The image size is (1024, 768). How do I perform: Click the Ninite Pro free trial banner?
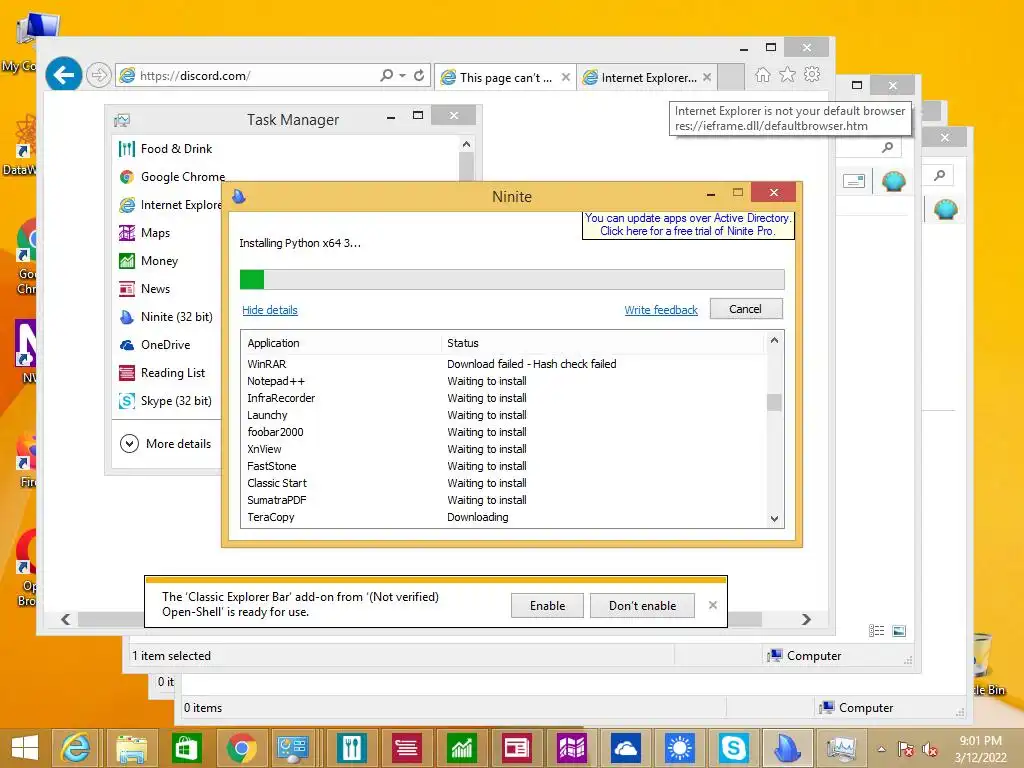click(x=688, y=225)
